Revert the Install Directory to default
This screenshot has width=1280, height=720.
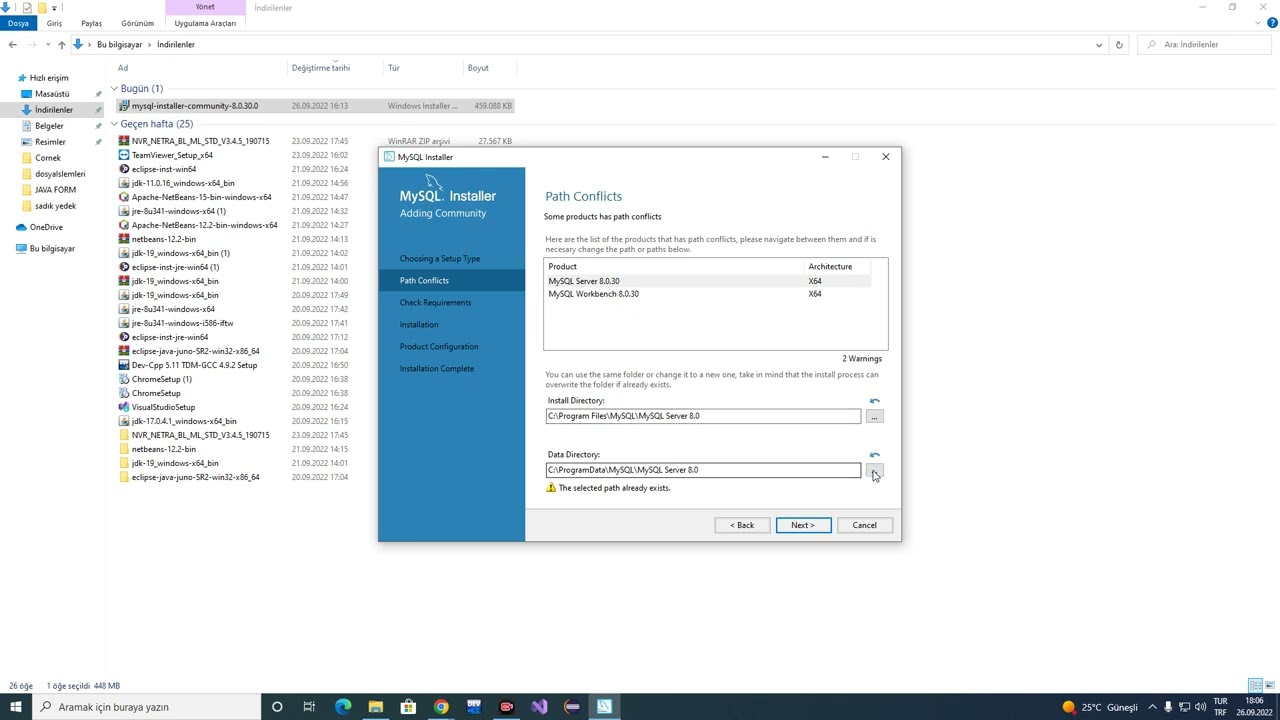click(x=875, y=401)
